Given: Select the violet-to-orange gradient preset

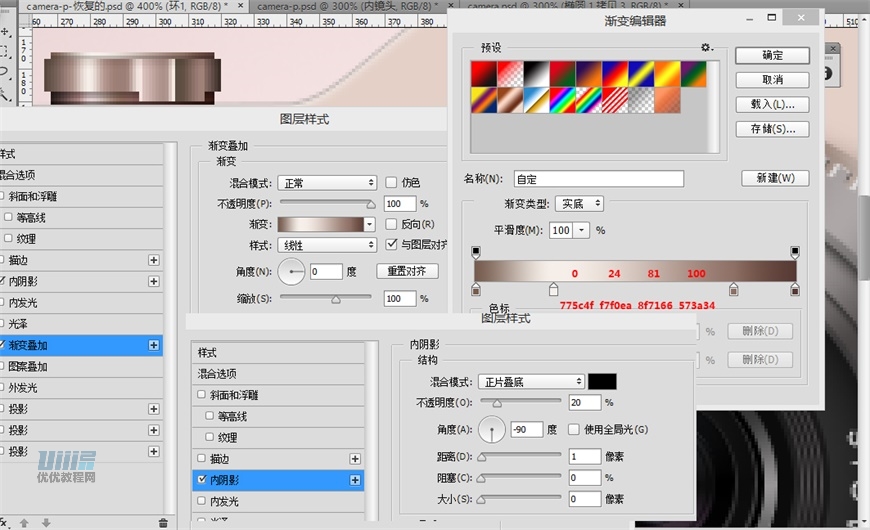Looking at the screenshot, I should pyautogui.click(x=589, y=74).
